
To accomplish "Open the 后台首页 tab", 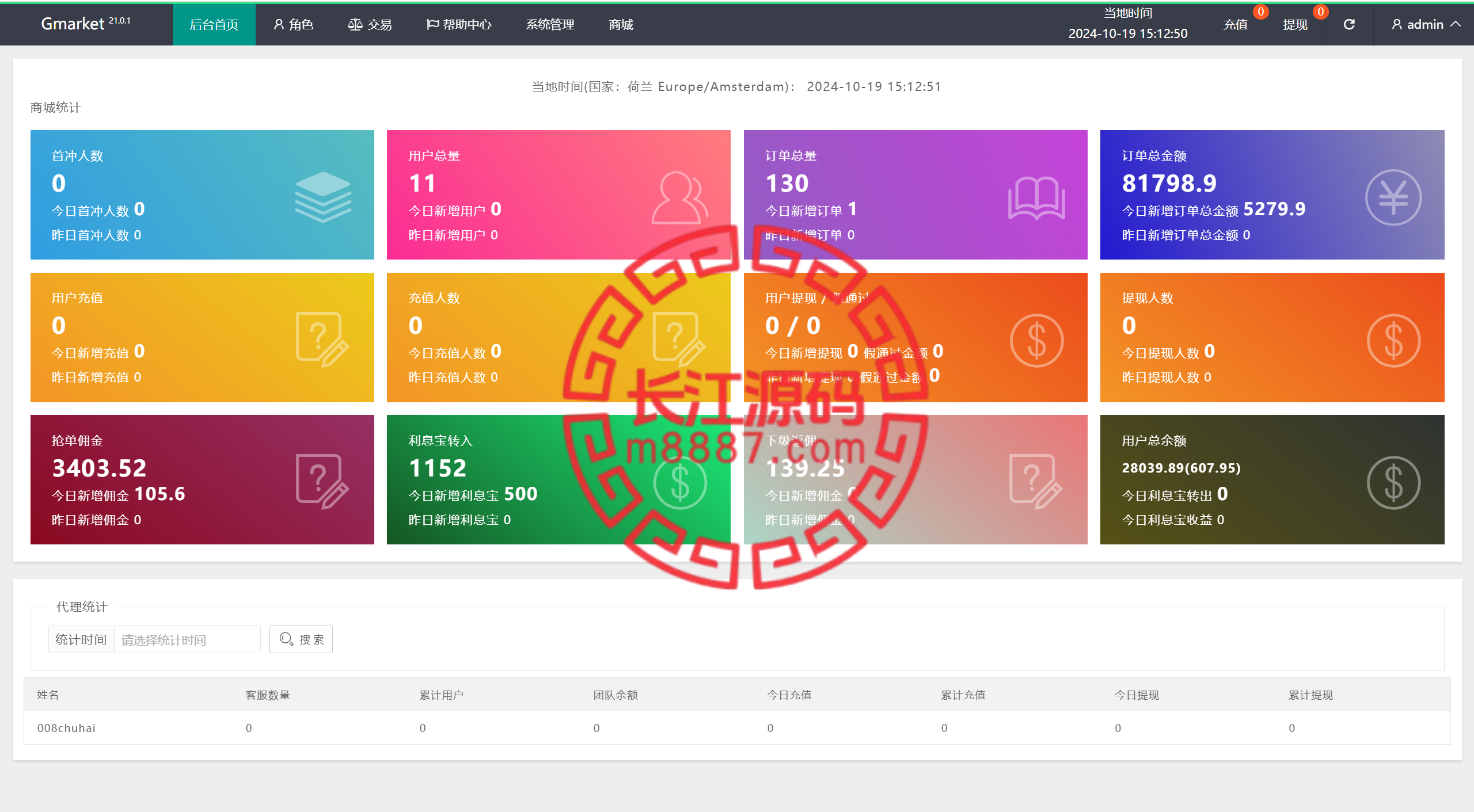I will [214, 24].
